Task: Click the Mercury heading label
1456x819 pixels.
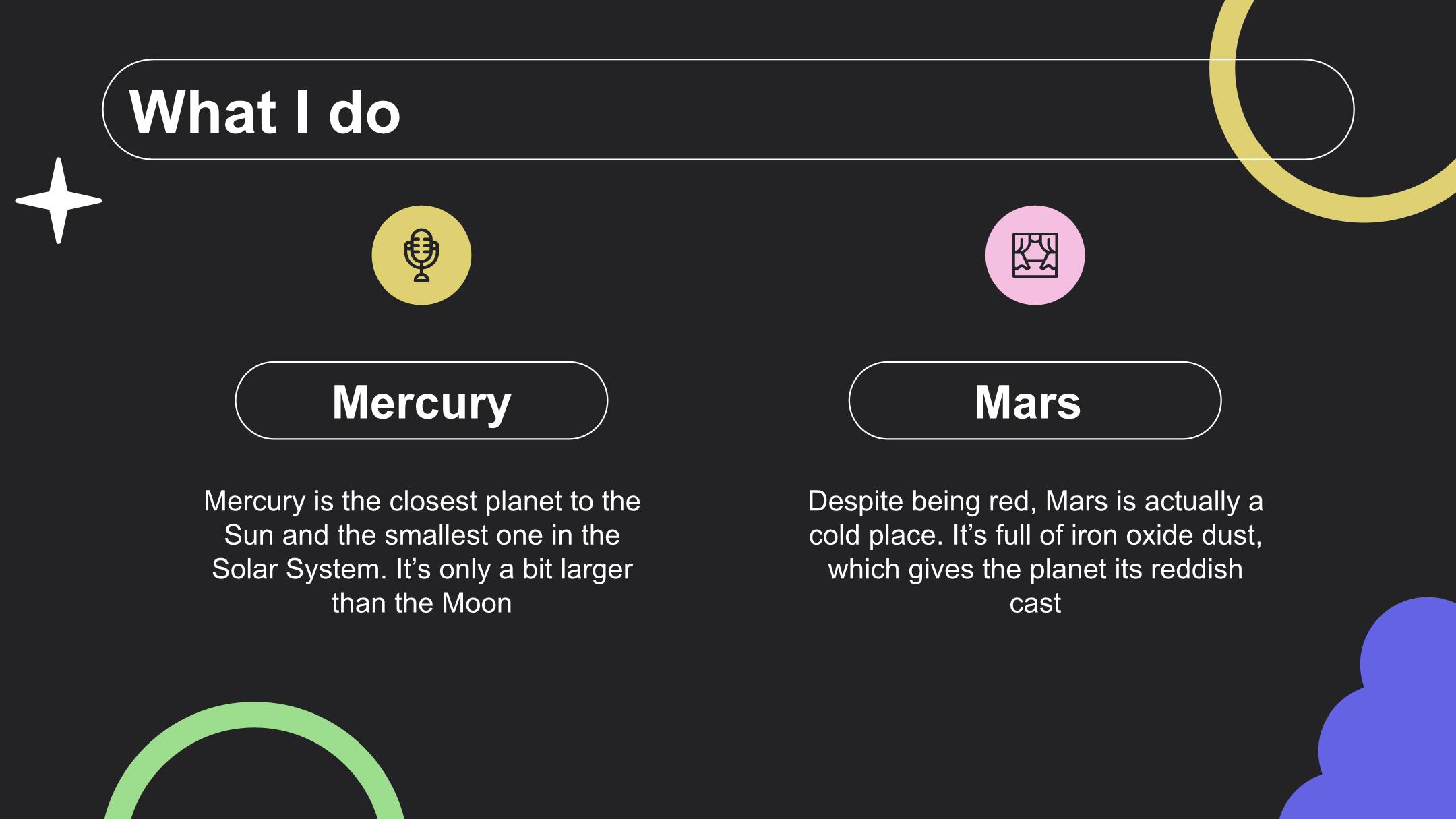Action: (x=421, y=402)
